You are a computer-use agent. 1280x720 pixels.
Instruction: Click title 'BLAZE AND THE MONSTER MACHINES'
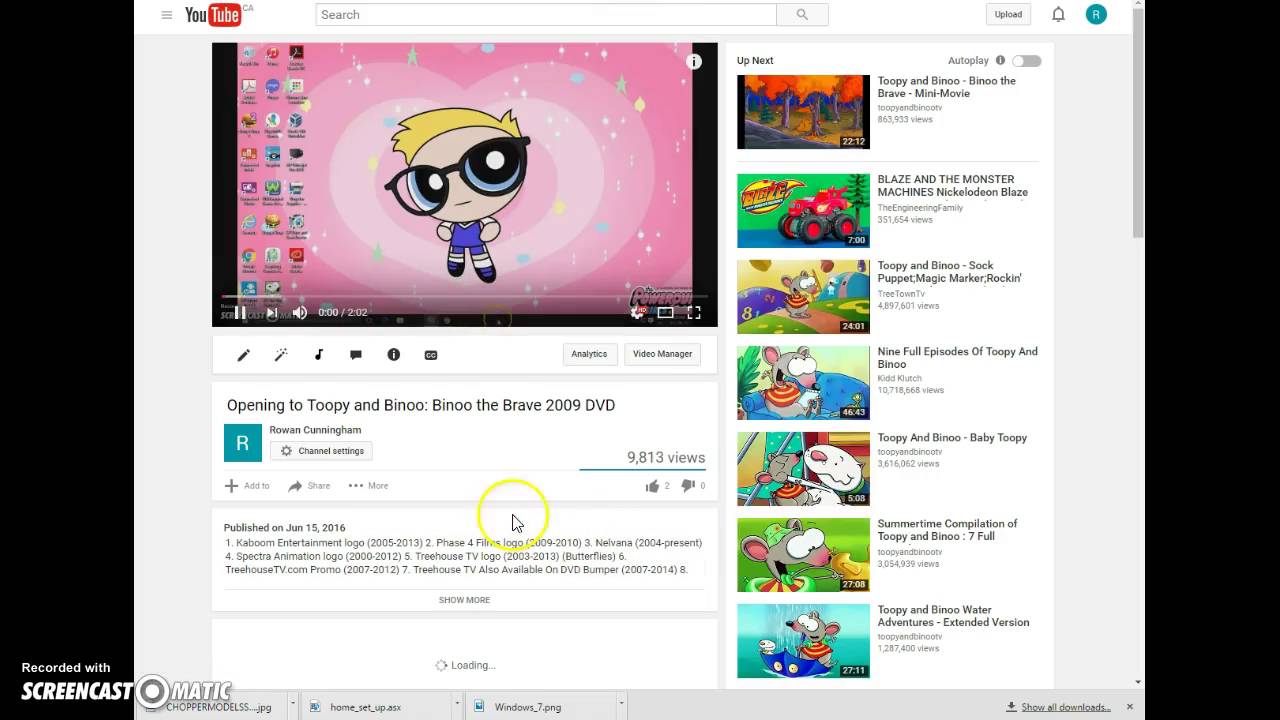tap(952, 186)
